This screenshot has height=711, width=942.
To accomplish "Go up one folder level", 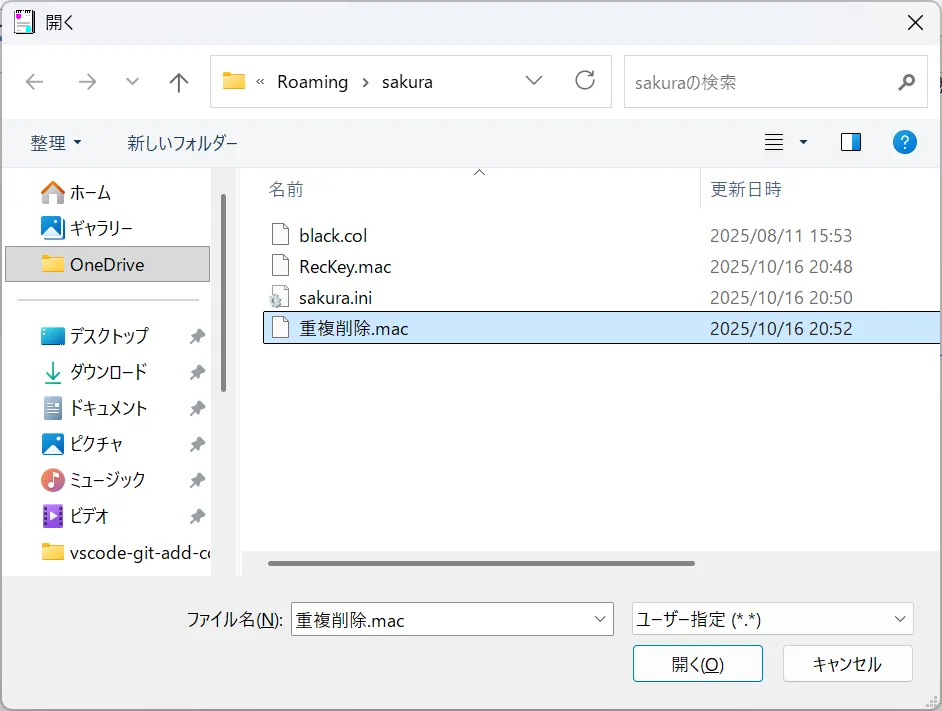I will coord(179,82).
